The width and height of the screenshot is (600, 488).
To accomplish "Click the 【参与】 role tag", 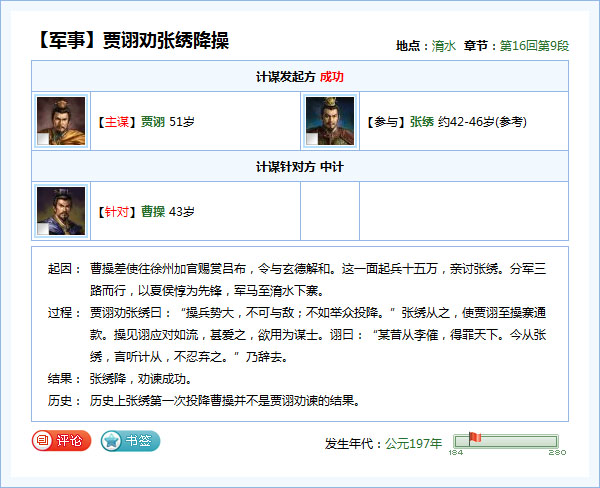I will (387, 122).
